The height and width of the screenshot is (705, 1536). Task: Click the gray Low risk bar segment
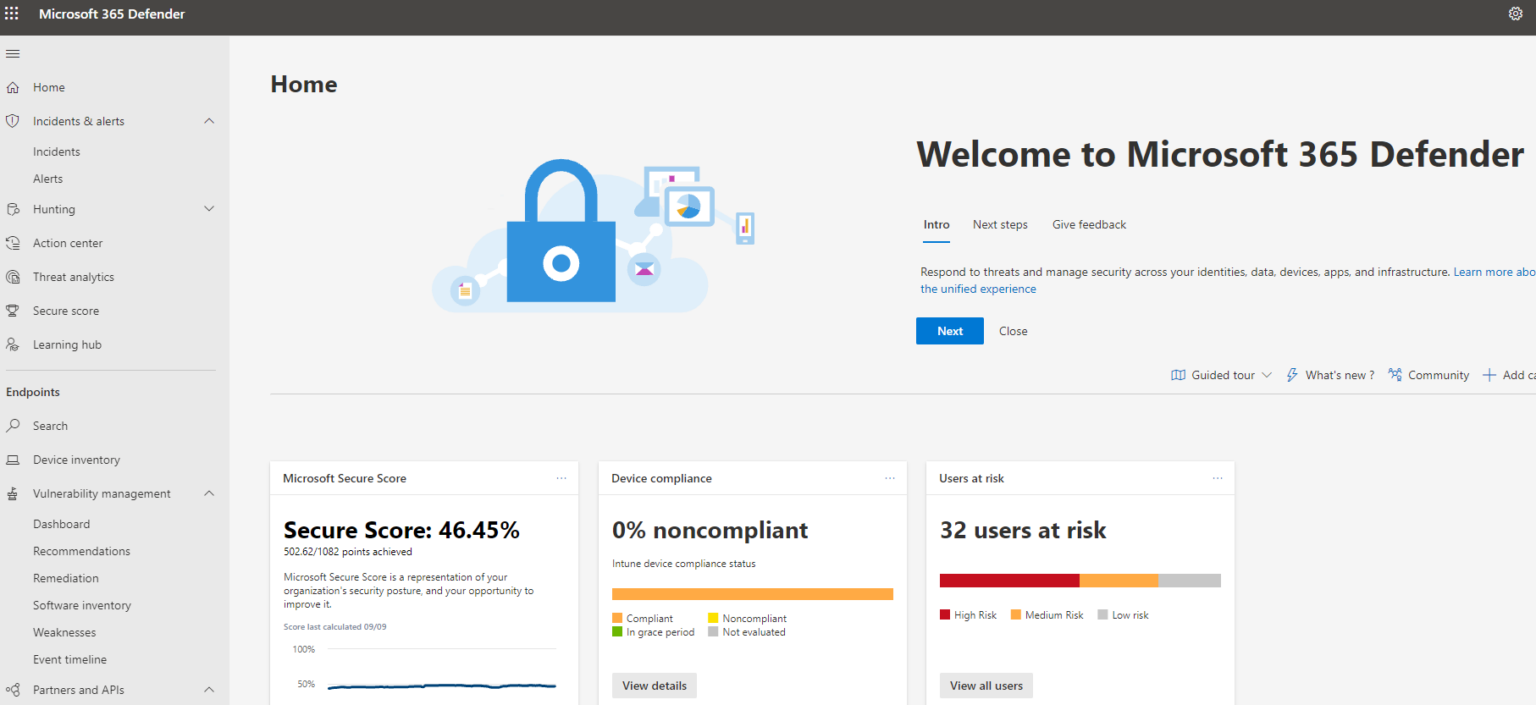1190,580
